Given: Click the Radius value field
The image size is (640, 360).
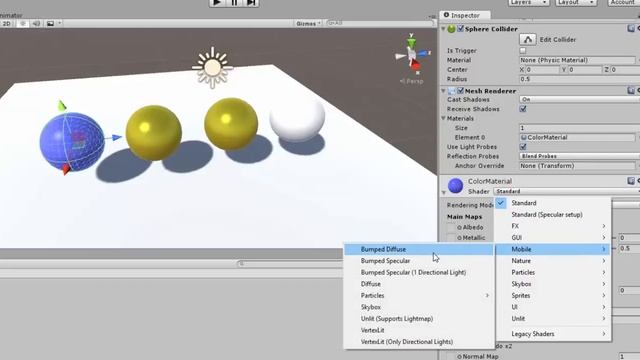Looking at the screenshot, I should click(580, 79).
